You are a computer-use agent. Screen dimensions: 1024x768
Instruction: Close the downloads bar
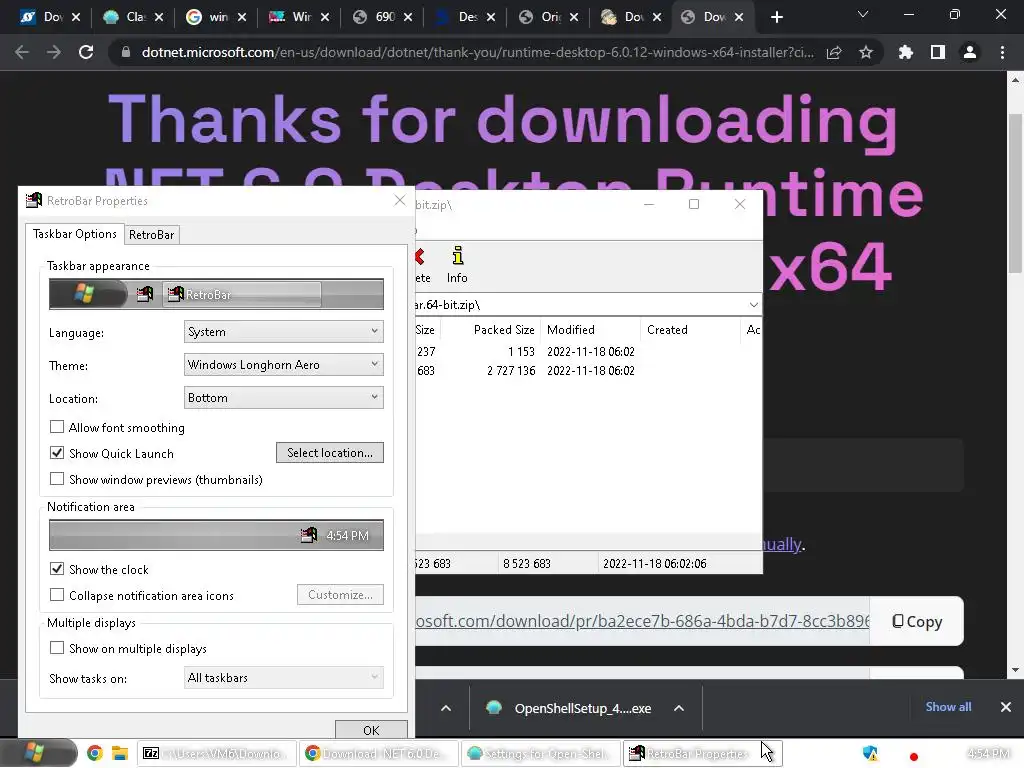click(x=1006, y=707)
